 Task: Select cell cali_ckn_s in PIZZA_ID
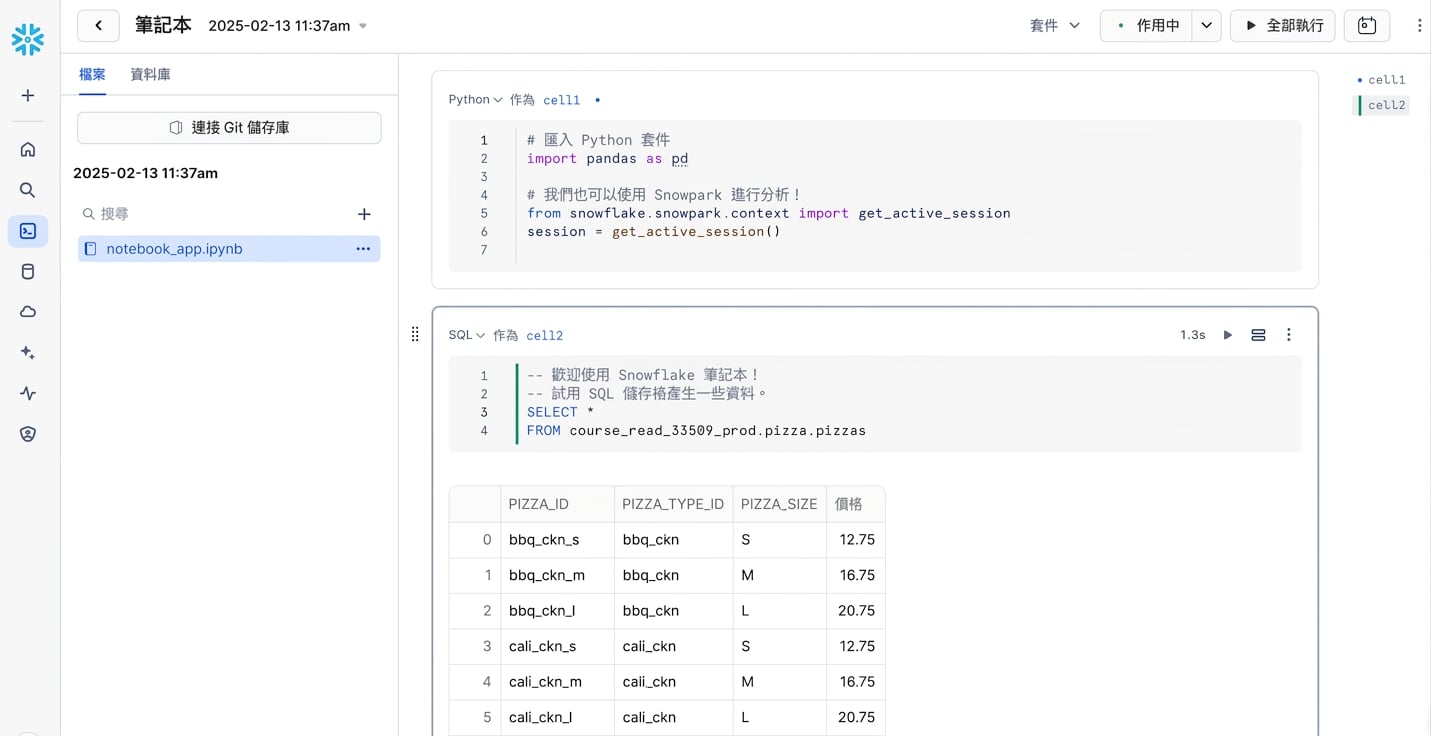(x=557, y=647)
